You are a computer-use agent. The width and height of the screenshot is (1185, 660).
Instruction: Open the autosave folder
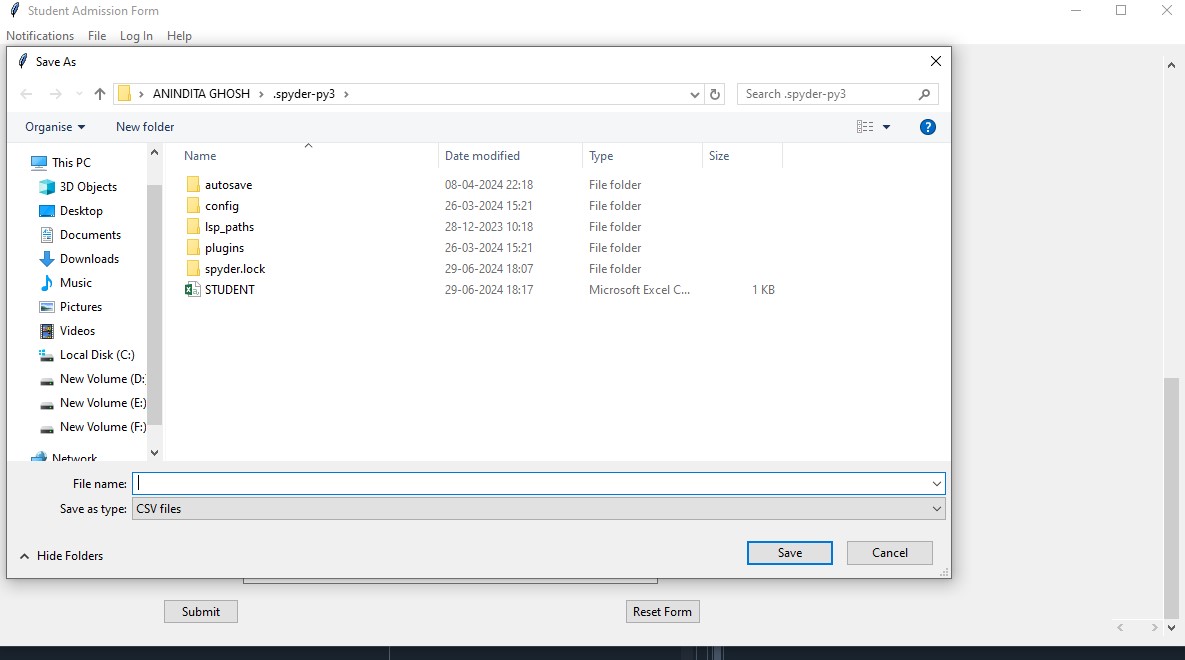click(228, 185)
